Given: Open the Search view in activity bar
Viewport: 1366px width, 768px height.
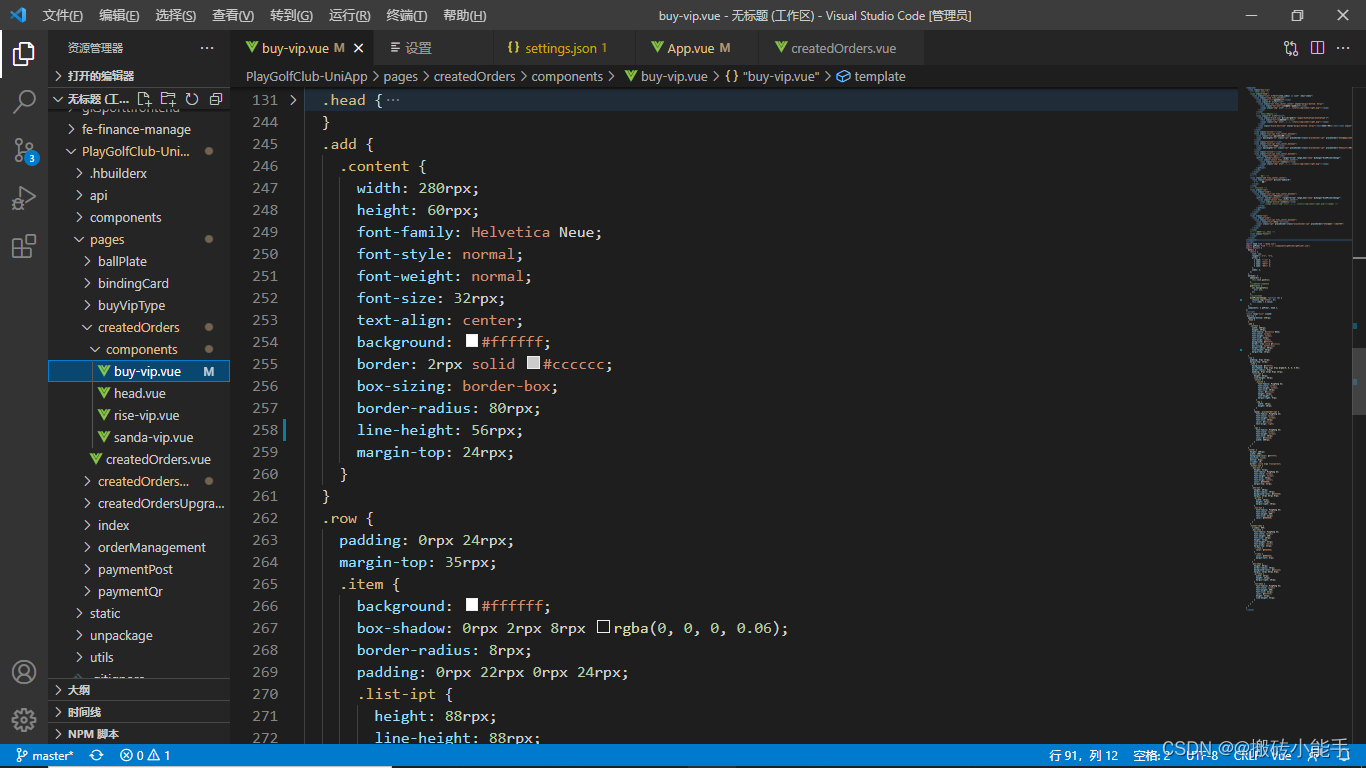Looking at the screenshot, I should [x=24, y=102].
